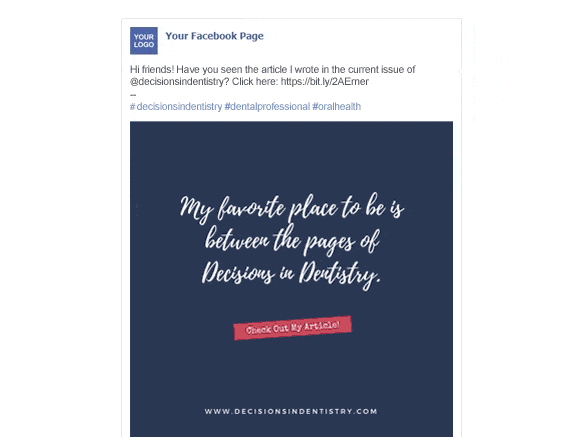Open the Your Facebook Page name link
Viewport: 582px width, 437px height.
click(215, 36)
